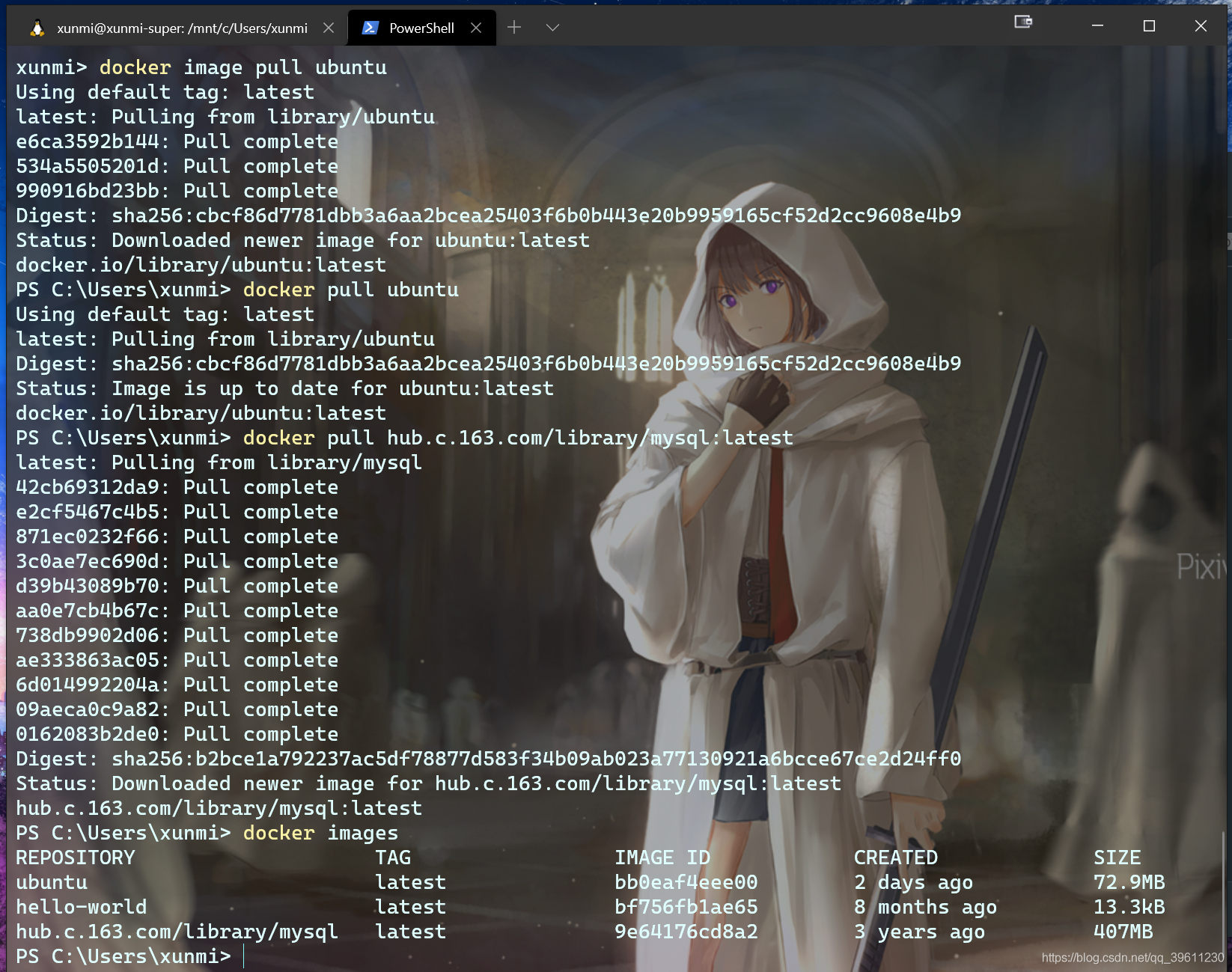
Task: Click layer '6d014992204a: Pull complete'
Action: pos(177,685)
